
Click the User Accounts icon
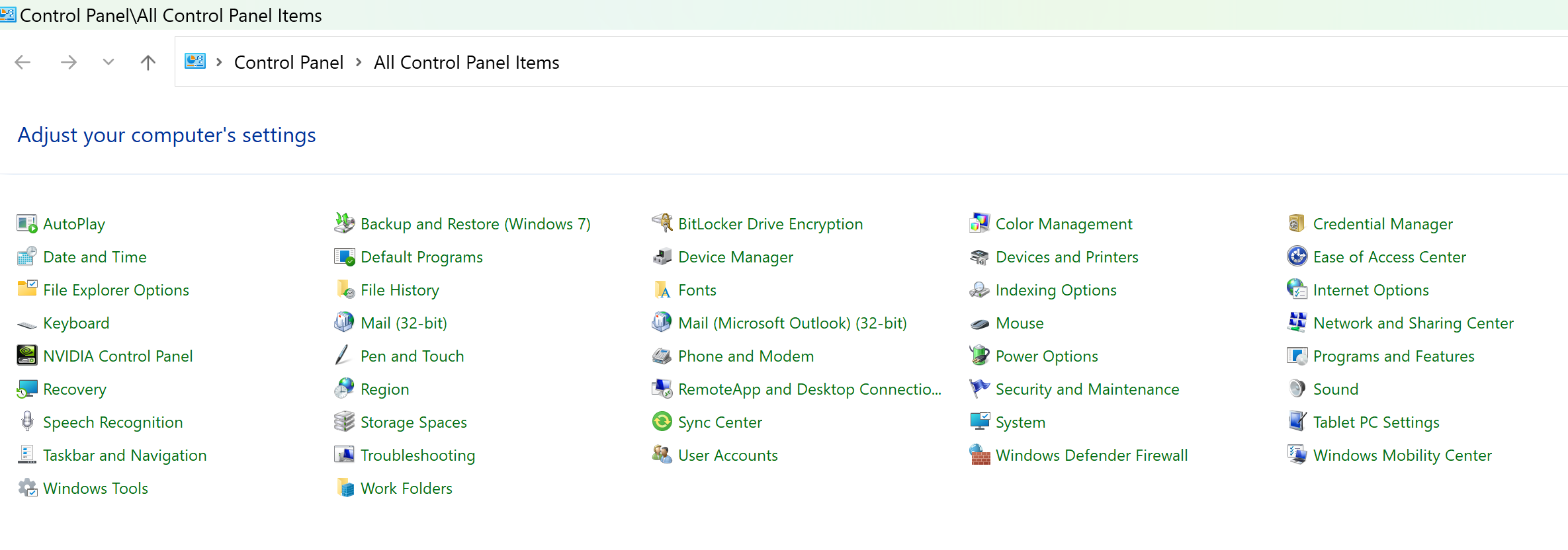click(x=662, y=455)
